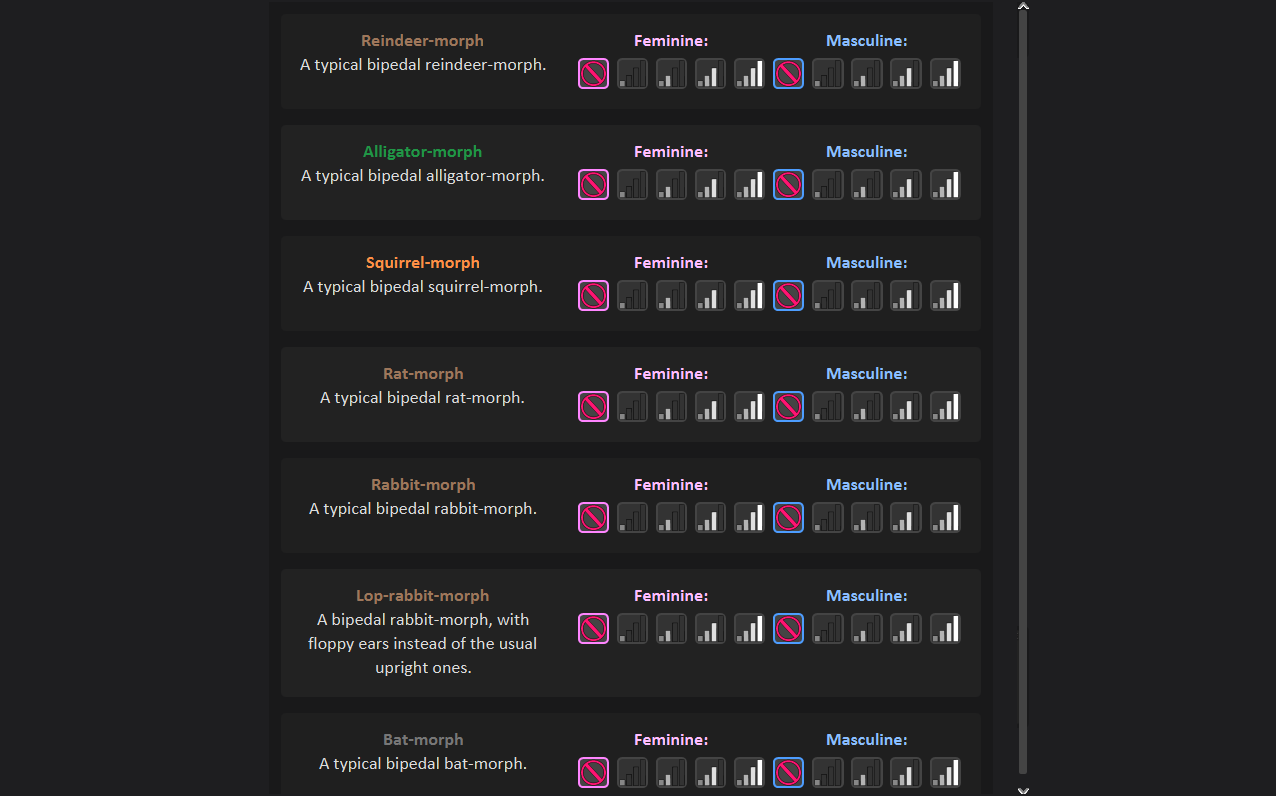Viewport: 1276px width, 796px height.
Task: Toggle masculine disabled icon for Lop-rabbit-morph
Action: pos(788,629)
